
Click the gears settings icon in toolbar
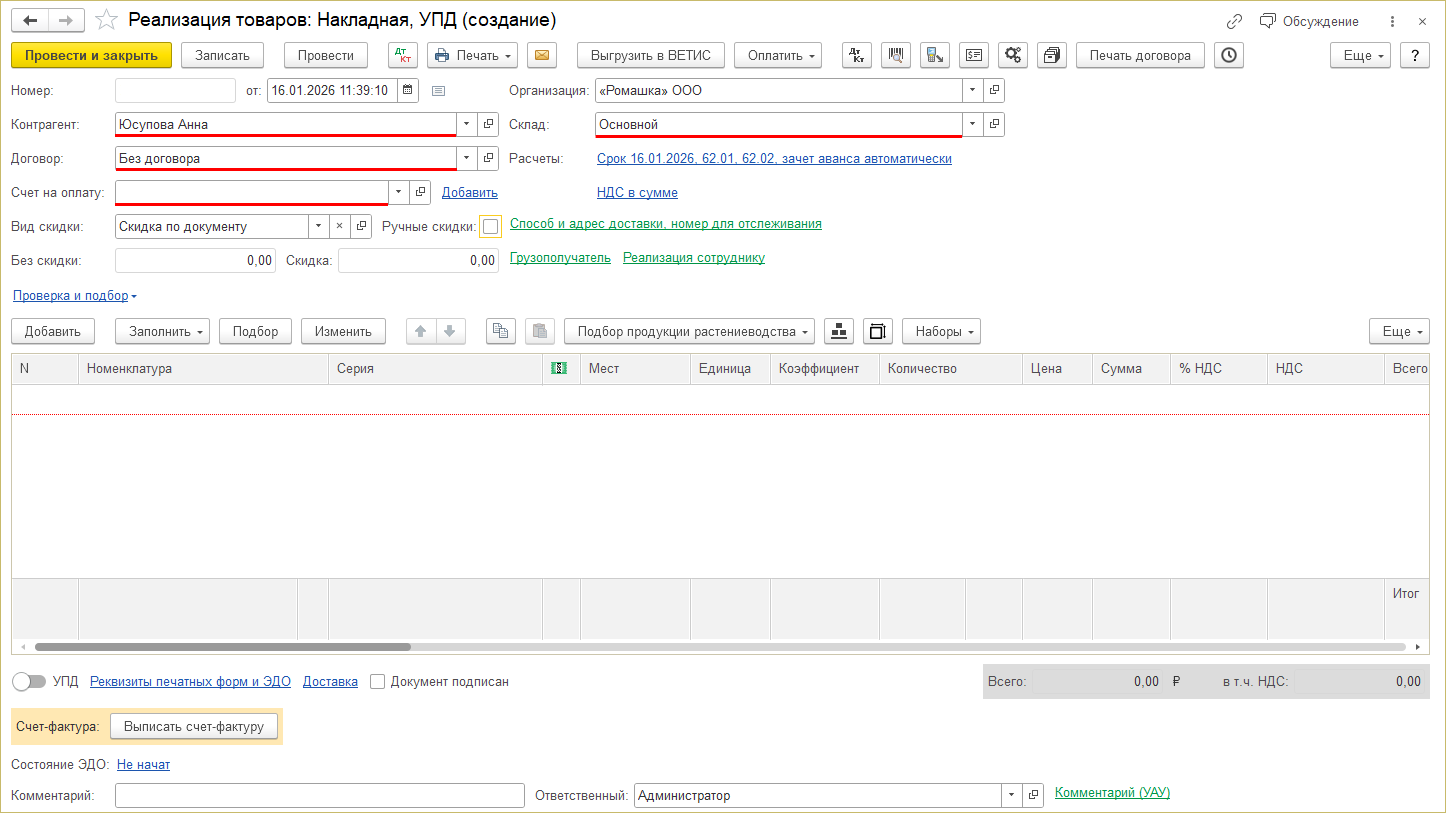coord(1013,56)
